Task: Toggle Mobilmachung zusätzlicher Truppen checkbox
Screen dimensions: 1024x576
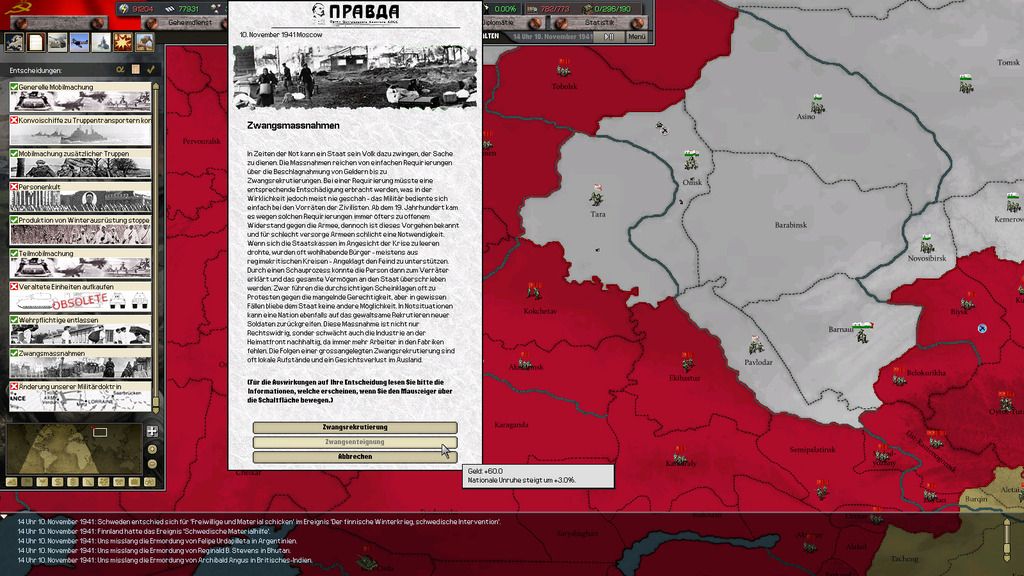Action: point(14,153)
